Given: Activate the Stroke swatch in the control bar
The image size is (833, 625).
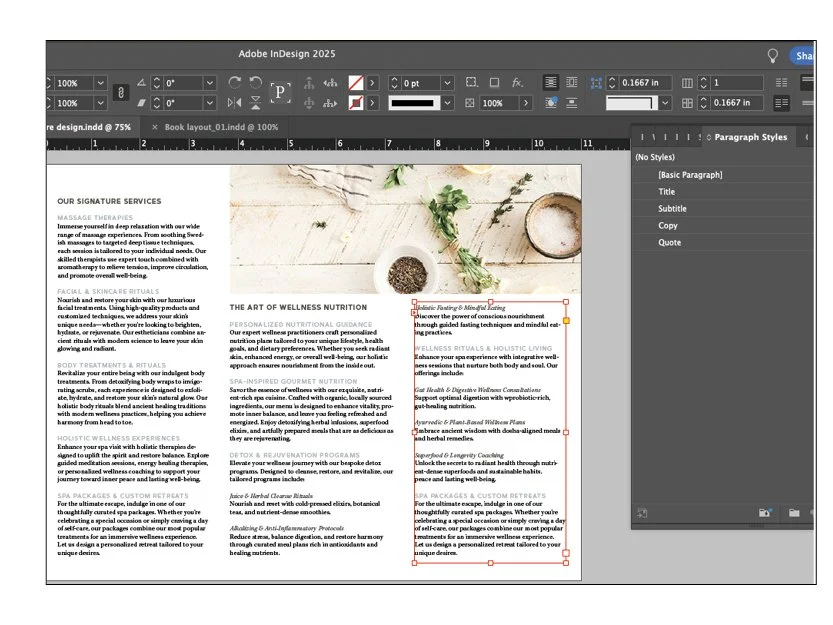Looking at the screenshot, I should (x=356, y=101).
